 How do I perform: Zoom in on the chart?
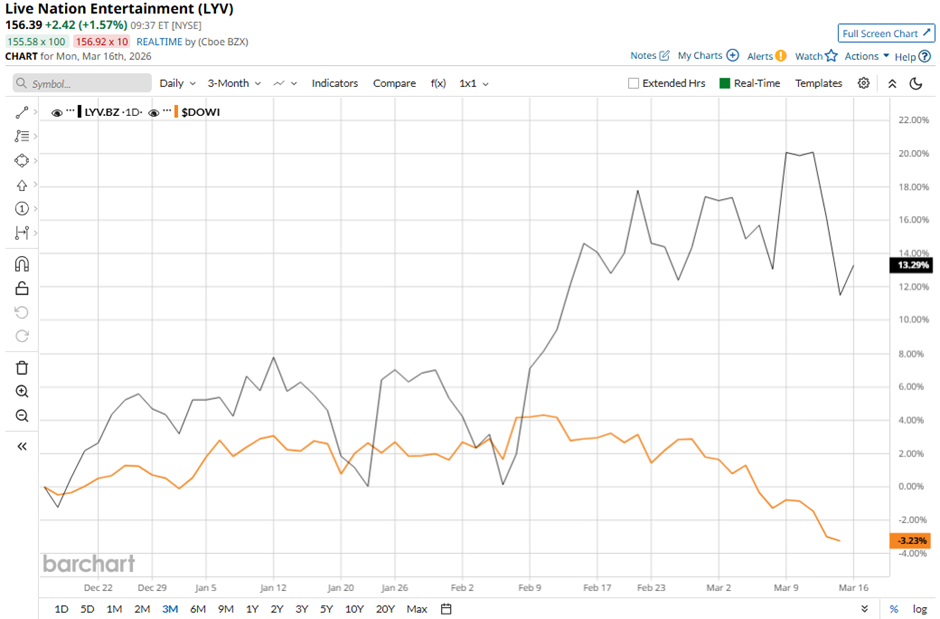click(22, 391)
